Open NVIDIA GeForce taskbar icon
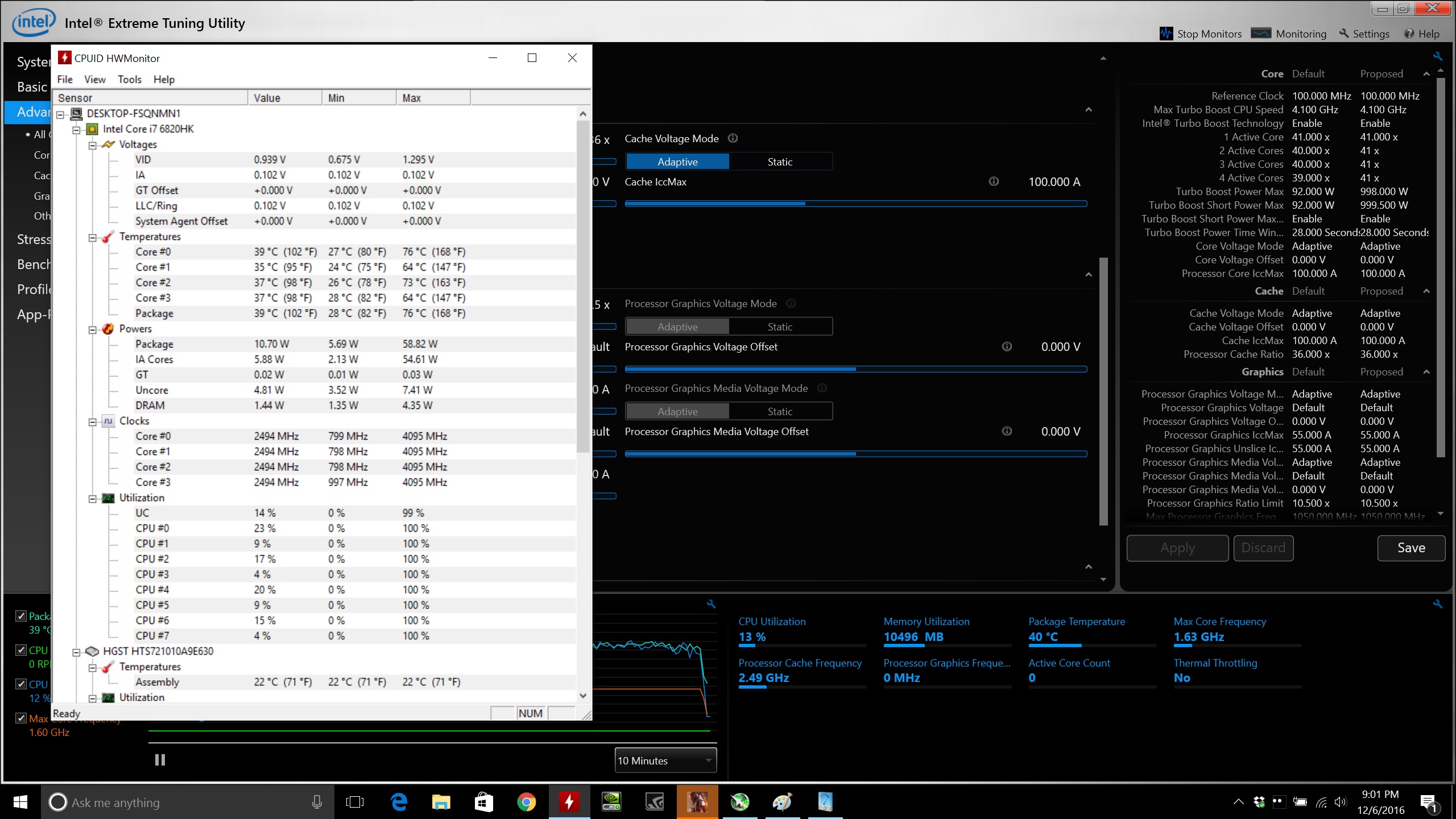Image resolution: width=1456 pixels, height=819 pixels. [611, 802]
